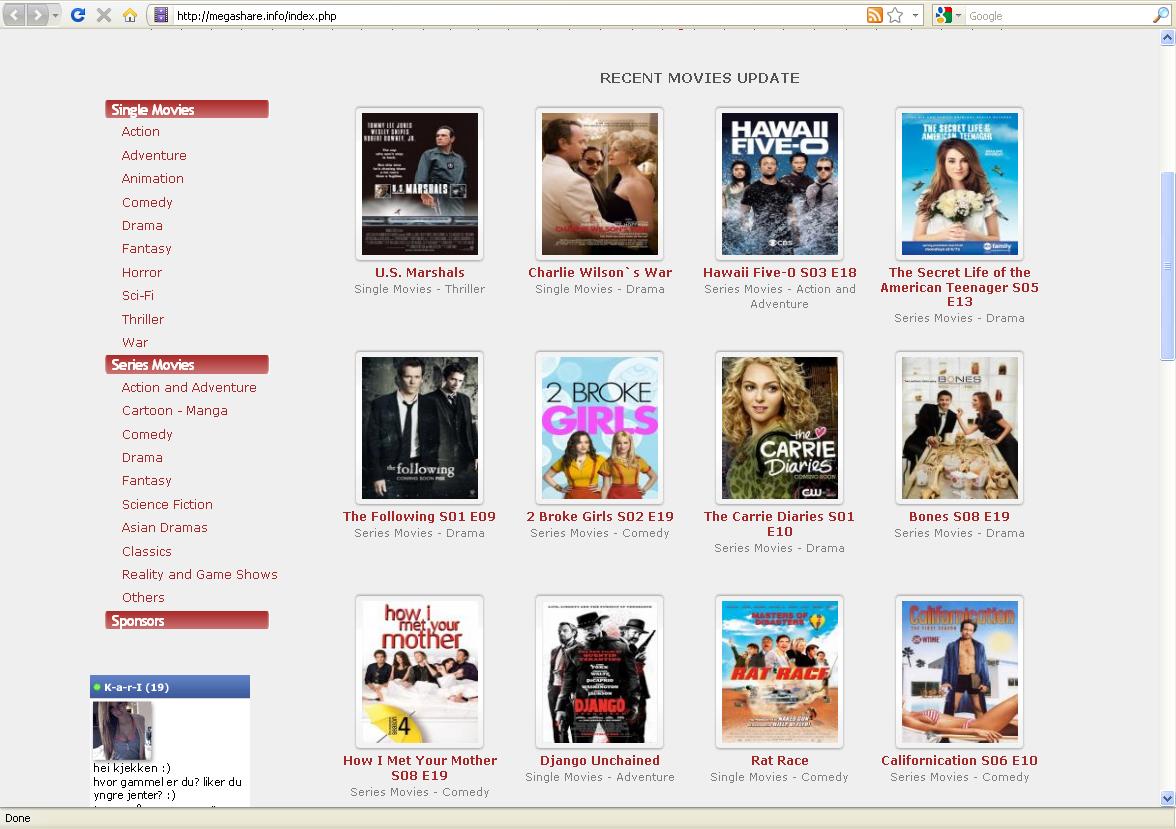The image size is (1176, 829).
Task: Open the Single Movies category header
Action: pyautogui.click(x=187, y=110)
